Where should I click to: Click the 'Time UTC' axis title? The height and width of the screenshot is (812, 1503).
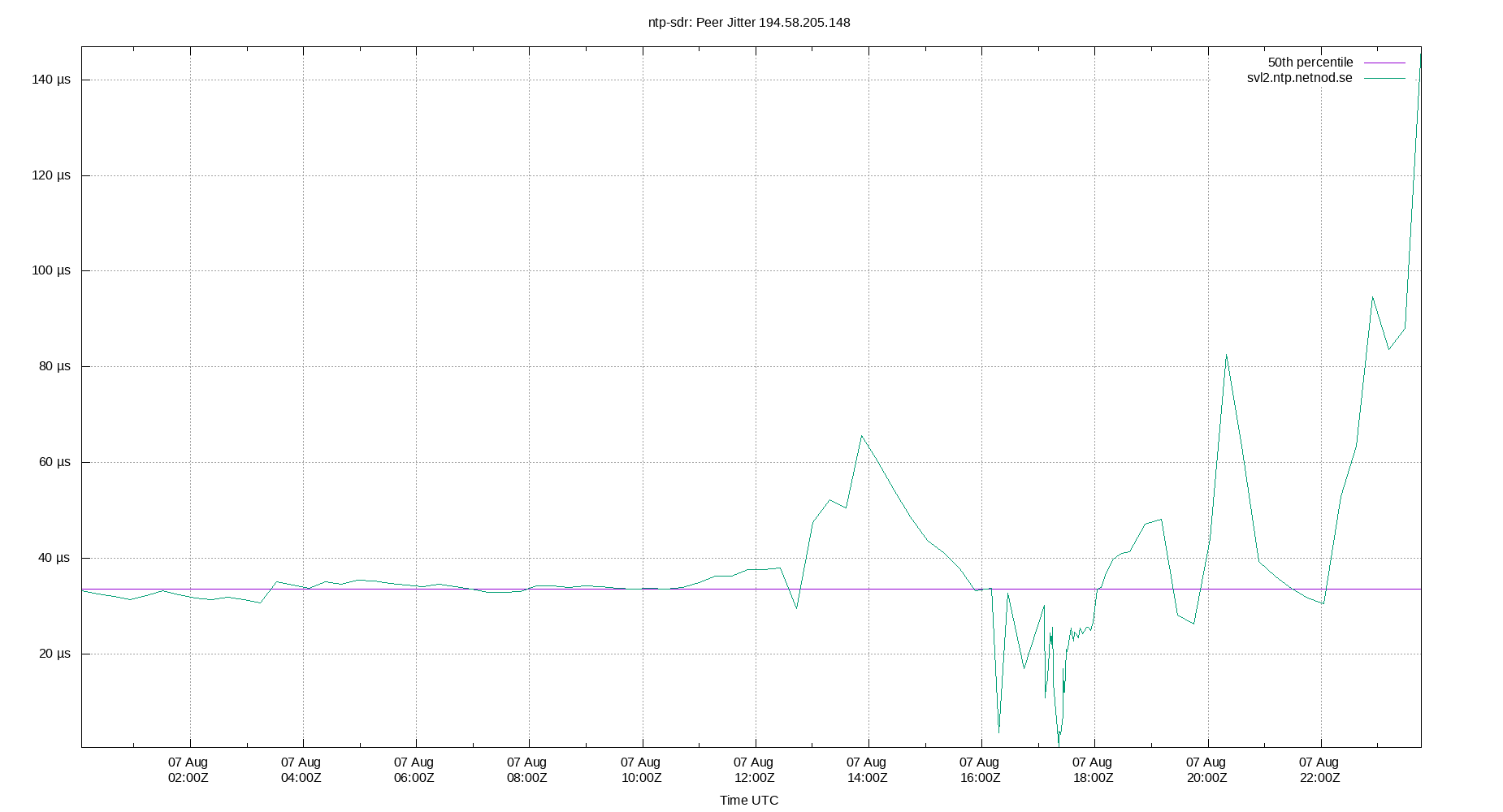[749, 801]
